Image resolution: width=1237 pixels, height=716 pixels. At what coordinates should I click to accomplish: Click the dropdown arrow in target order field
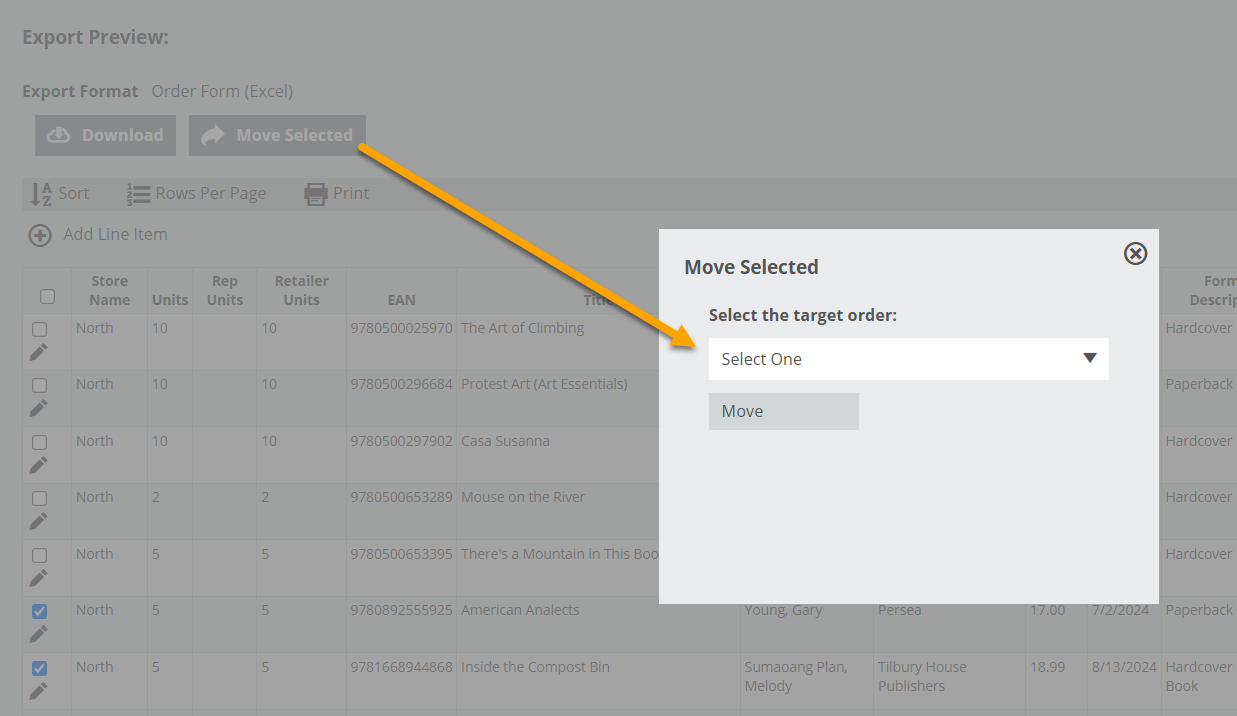click(1090, 359)
